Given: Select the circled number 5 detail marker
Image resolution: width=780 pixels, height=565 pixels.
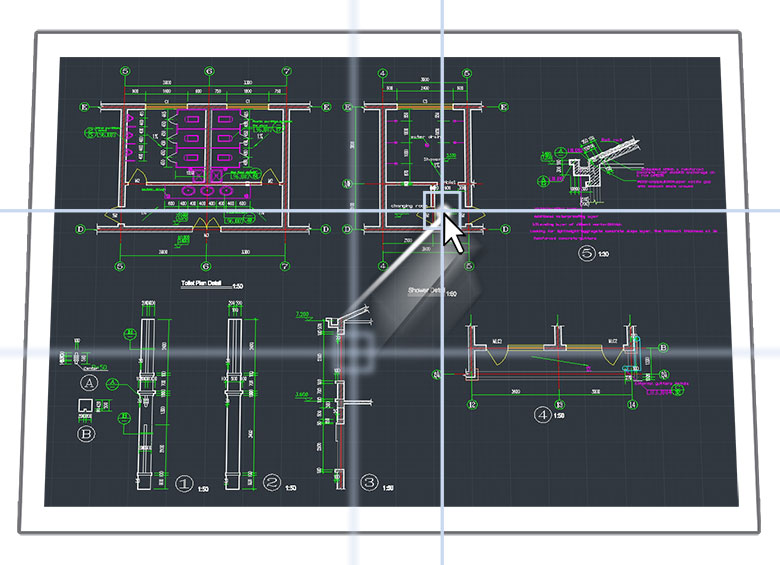Looking at the screenshot, I should point(587,254).
